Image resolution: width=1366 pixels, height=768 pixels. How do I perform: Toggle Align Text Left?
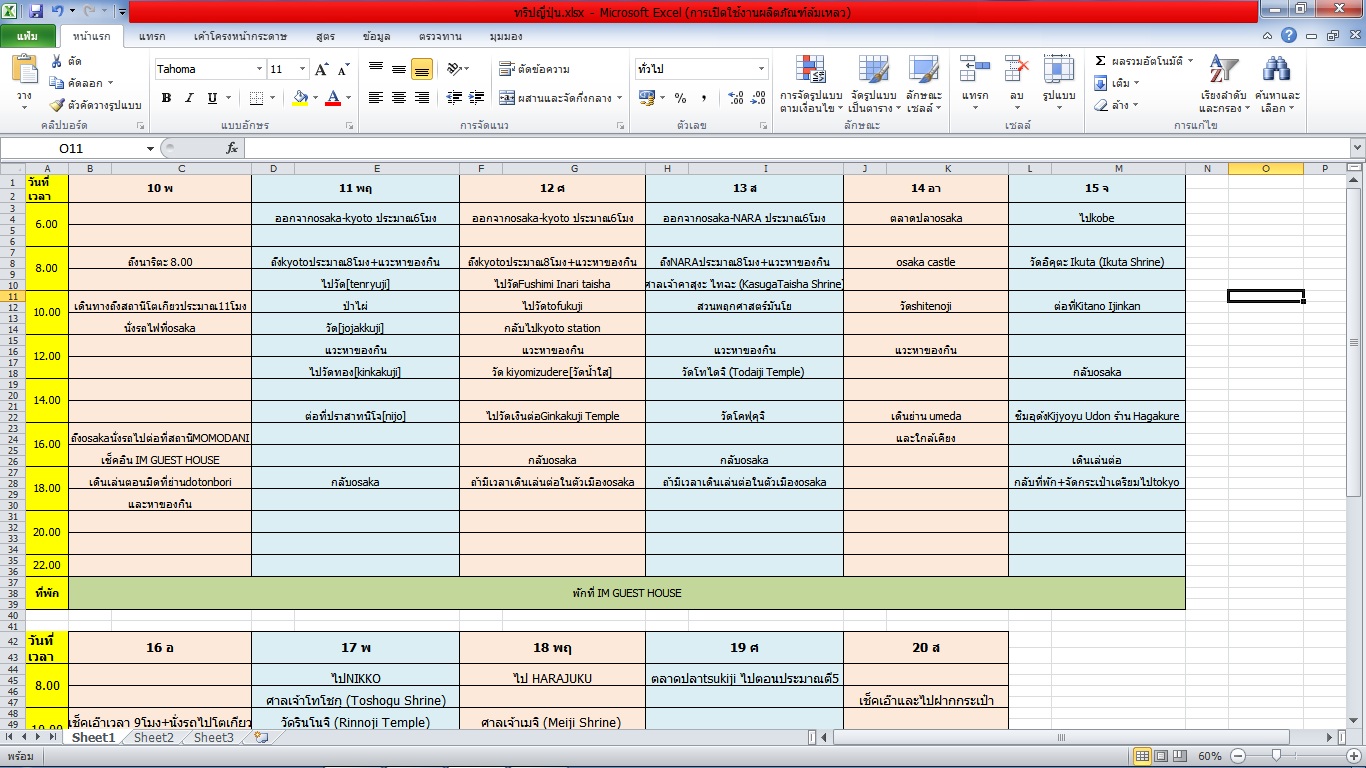click(x=376, y=98)
